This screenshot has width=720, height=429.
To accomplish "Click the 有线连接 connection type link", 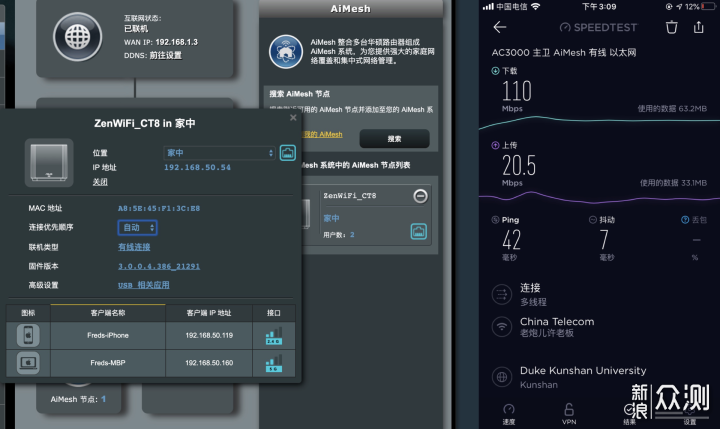I will 134,247.
